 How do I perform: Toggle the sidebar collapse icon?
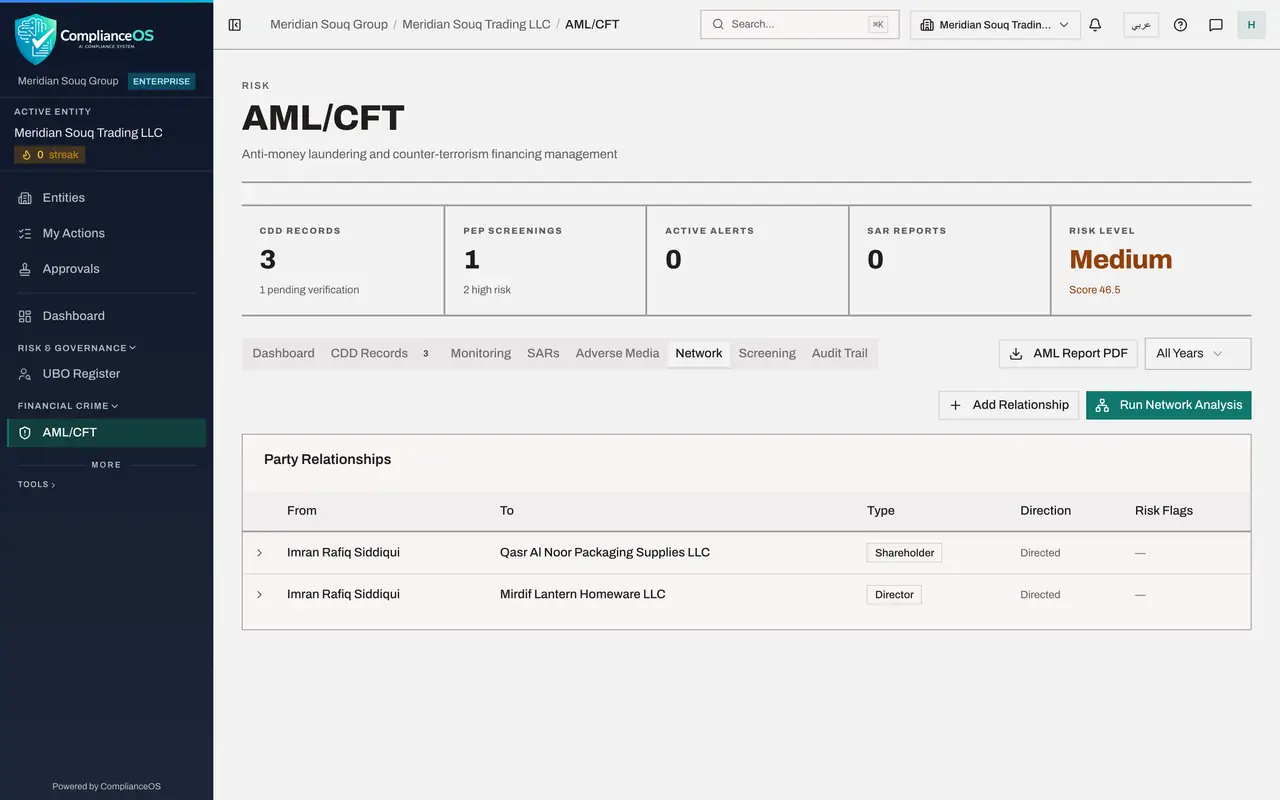[x=235, y=24]
